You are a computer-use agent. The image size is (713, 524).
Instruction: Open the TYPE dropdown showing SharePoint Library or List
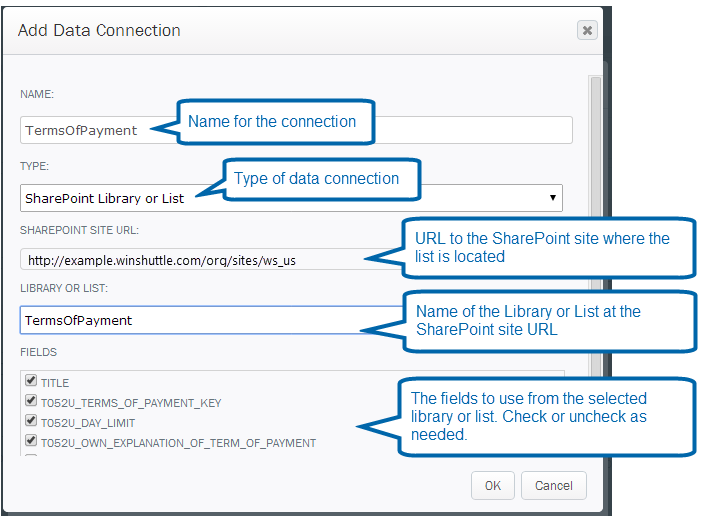(291, 198)
